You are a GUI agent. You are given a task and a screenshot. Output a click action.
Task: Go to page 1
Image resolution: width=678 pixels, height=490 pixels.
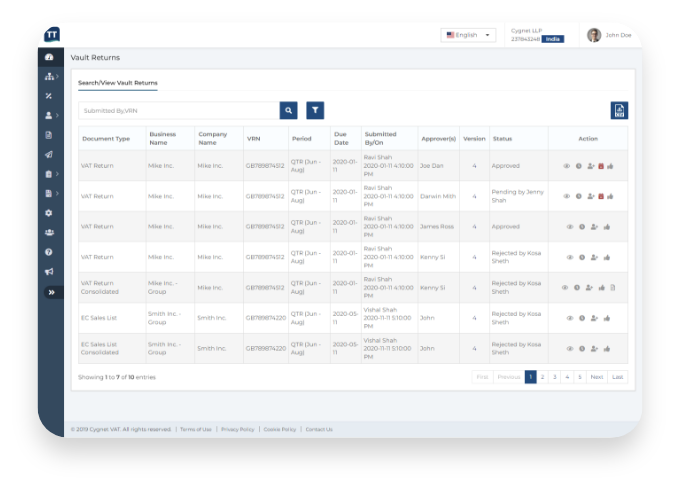click(x=531, y=377)
